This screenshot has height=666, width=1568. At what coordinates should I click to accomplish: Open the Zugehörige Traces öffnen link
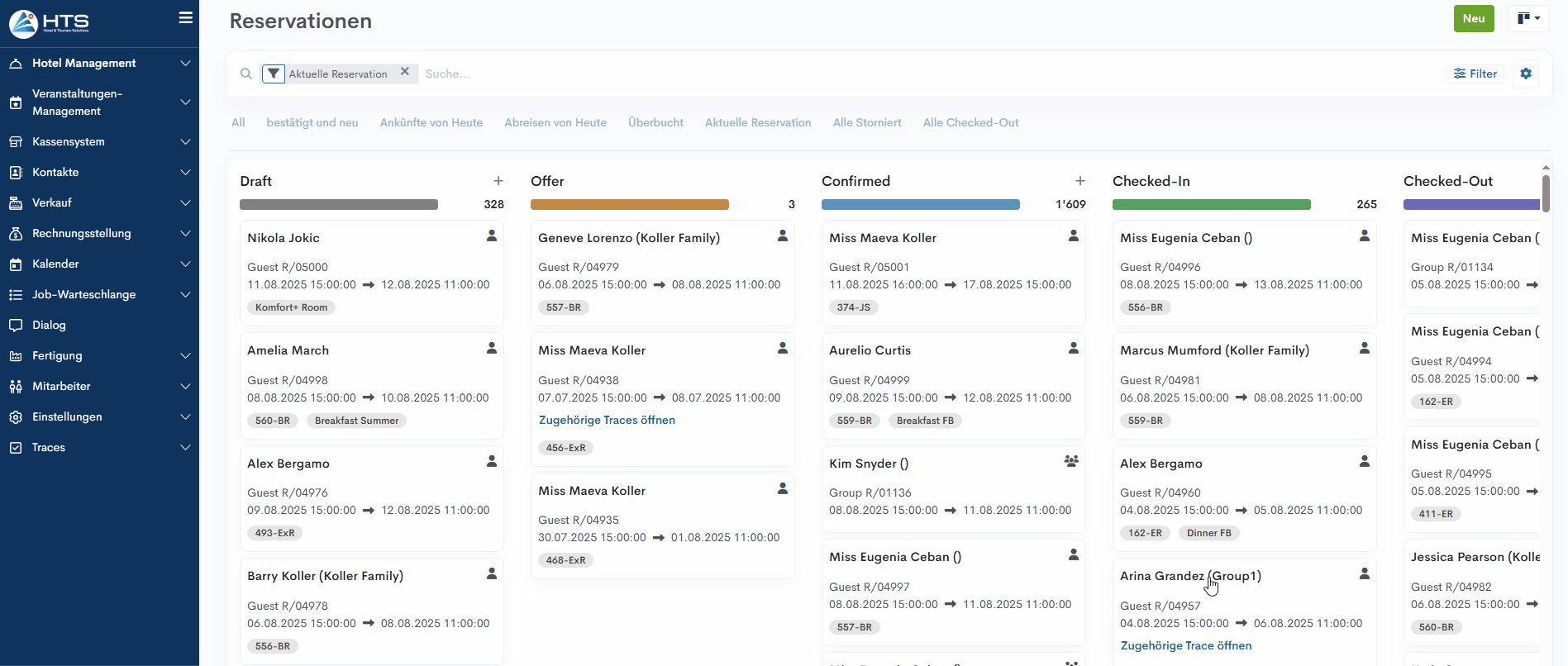pos(607,421)
